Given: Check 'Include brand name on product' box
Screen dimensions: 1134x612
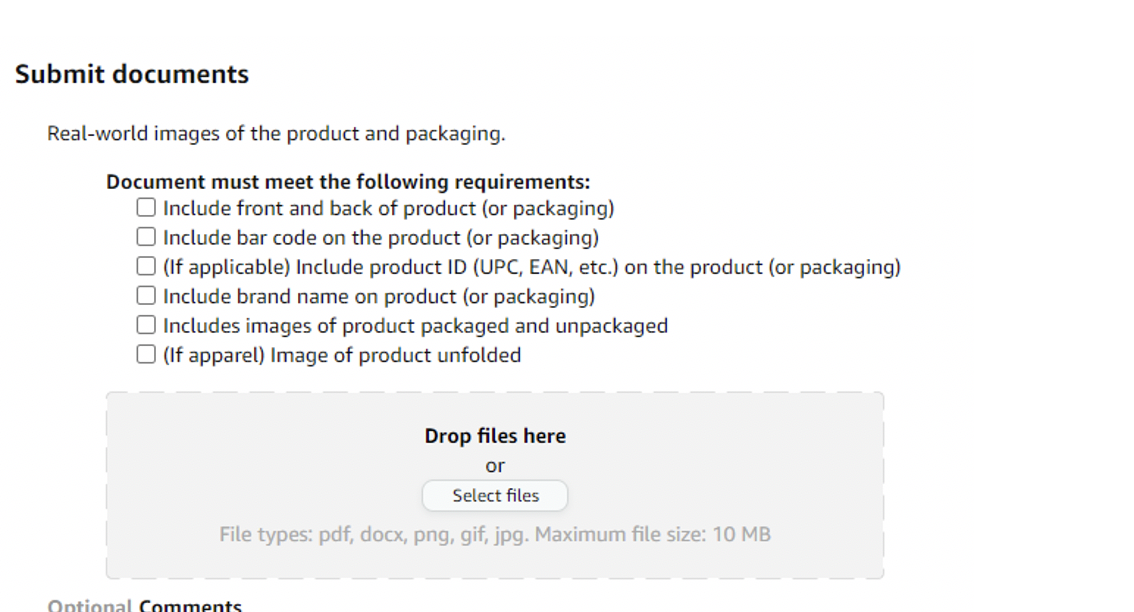Looking at the screenshot, I should (147, 295).
